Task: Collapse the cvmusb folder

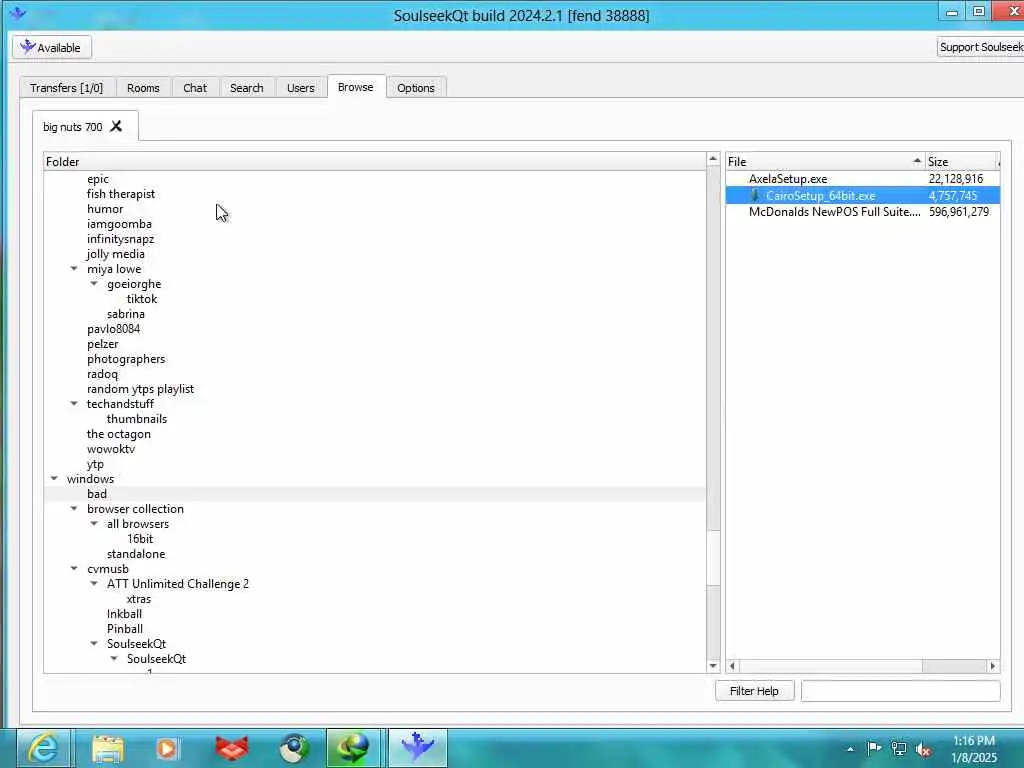Action: pyautogui.click(x=74, y=569)
